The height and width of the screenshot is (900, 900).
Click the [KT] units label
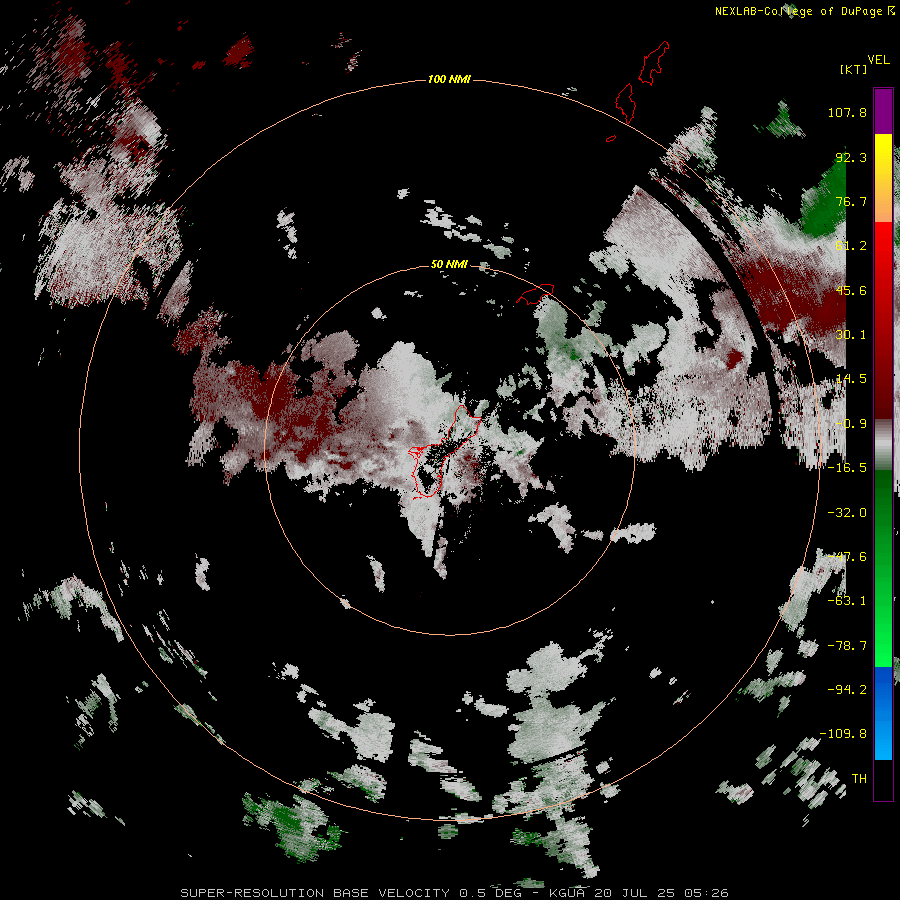click(x=853, y=69)
